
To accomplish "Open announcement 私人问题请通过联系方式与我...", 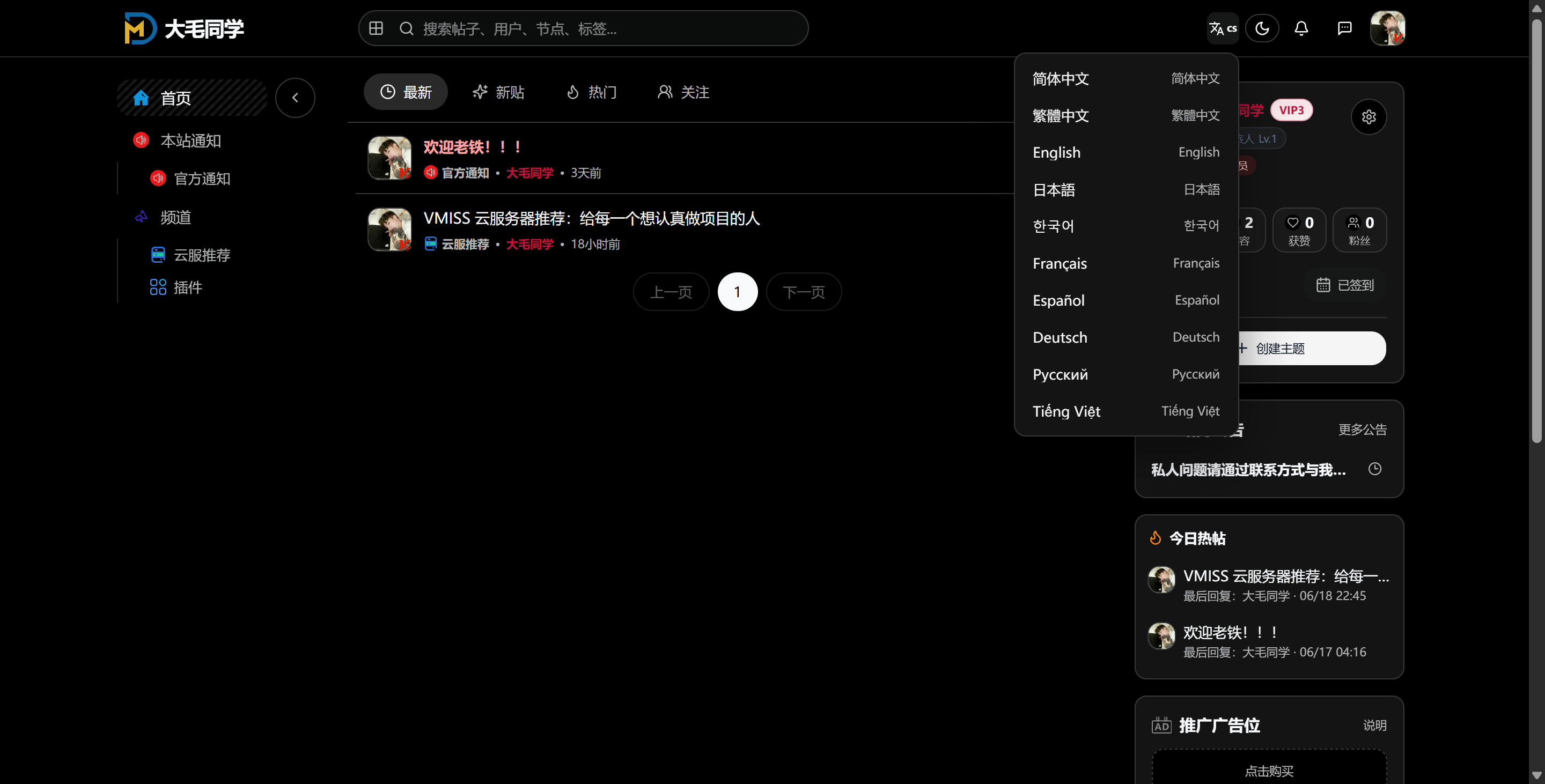I will coord(1248,469).
